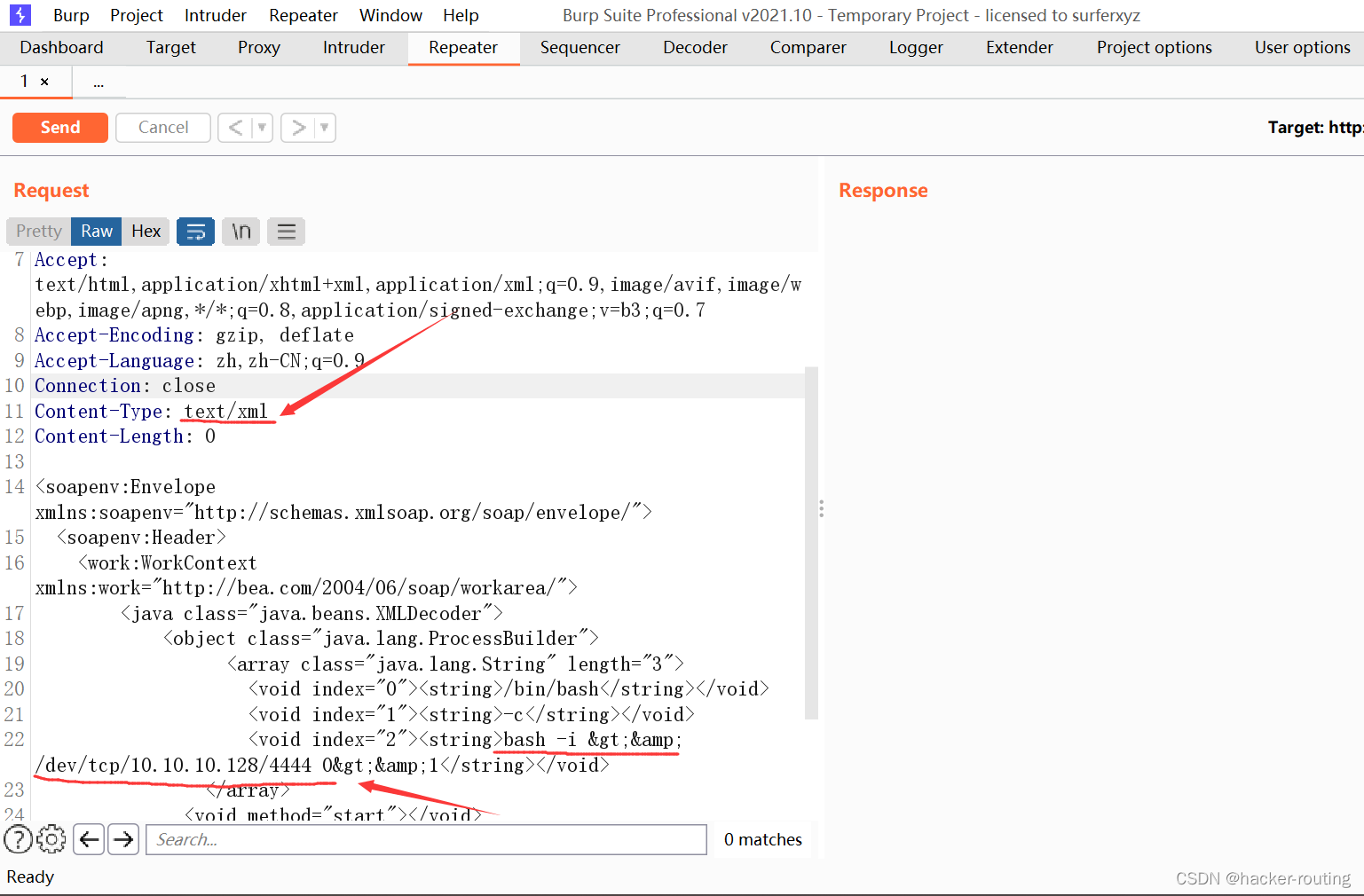
Task: Click the Accept-Language header line
Action: point(200,361)
